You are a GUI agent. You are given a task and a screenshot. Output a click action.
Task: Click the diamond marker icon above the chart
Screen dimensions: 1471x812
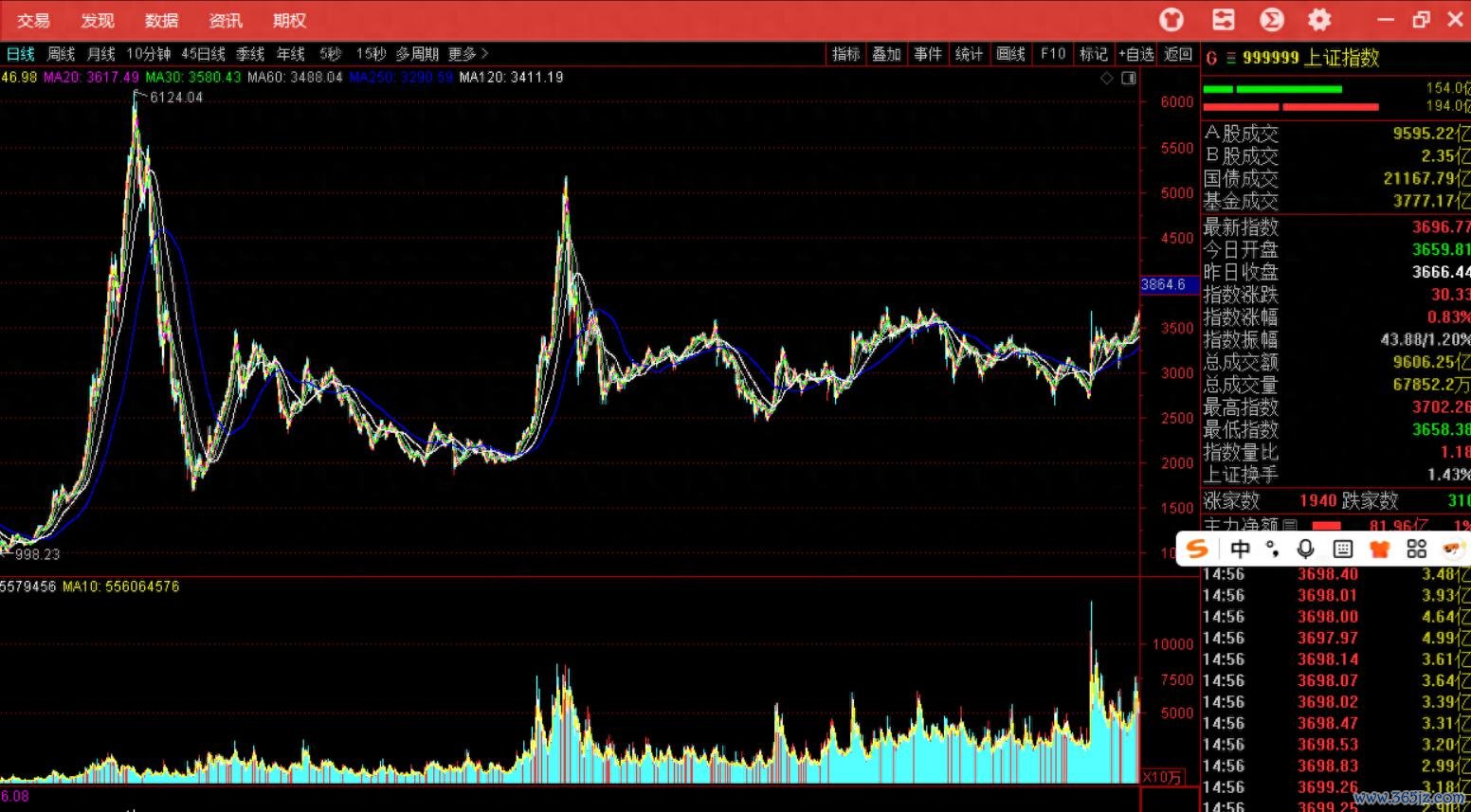[x=1106, y=78]
